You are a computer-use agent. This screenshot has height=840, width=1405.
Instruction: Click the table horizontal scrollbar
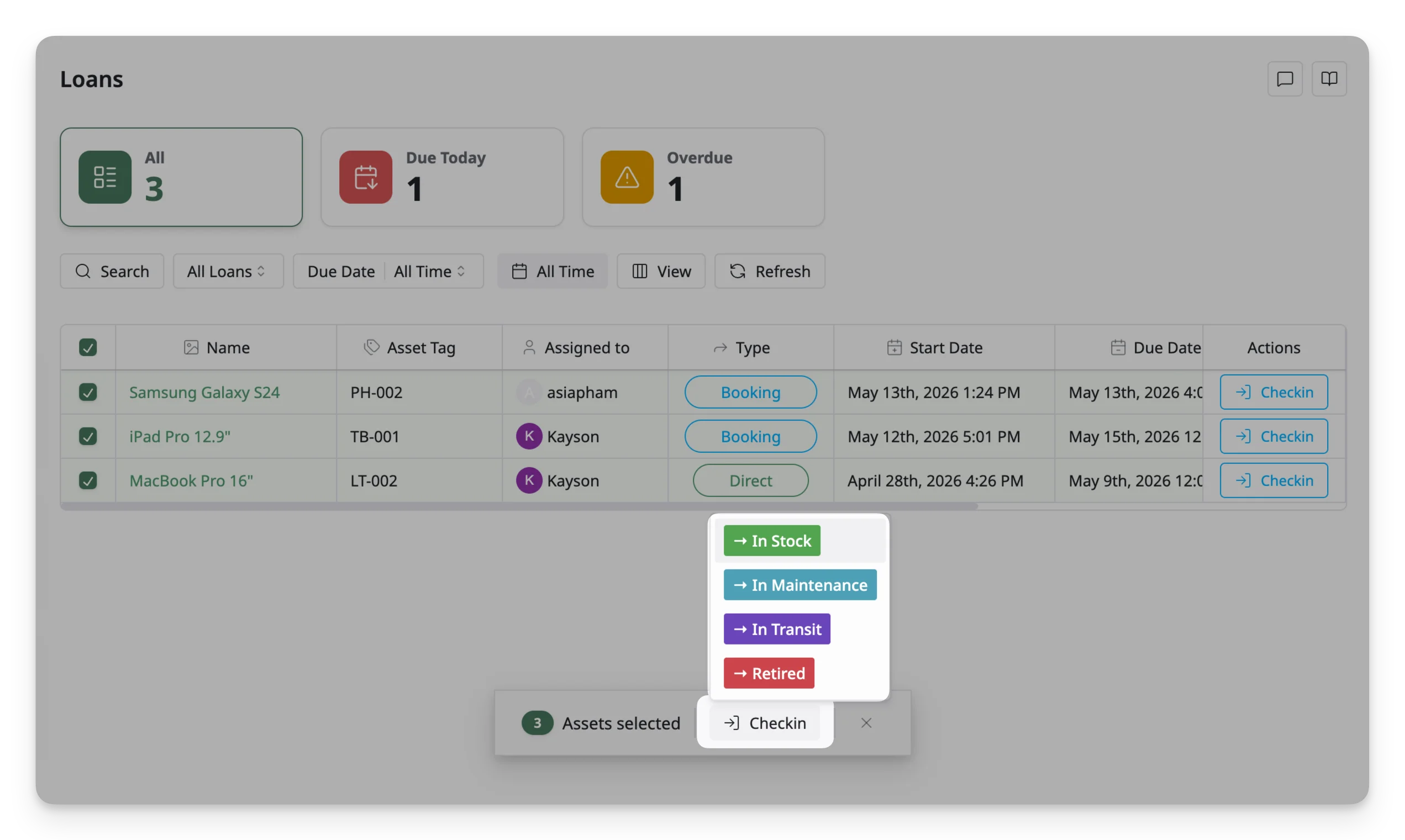[519, 506]
